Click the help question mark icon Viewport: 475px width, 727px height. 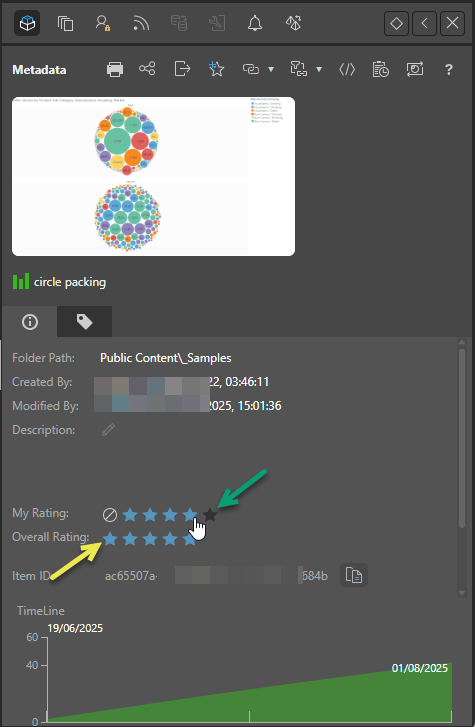pos(449,70)
